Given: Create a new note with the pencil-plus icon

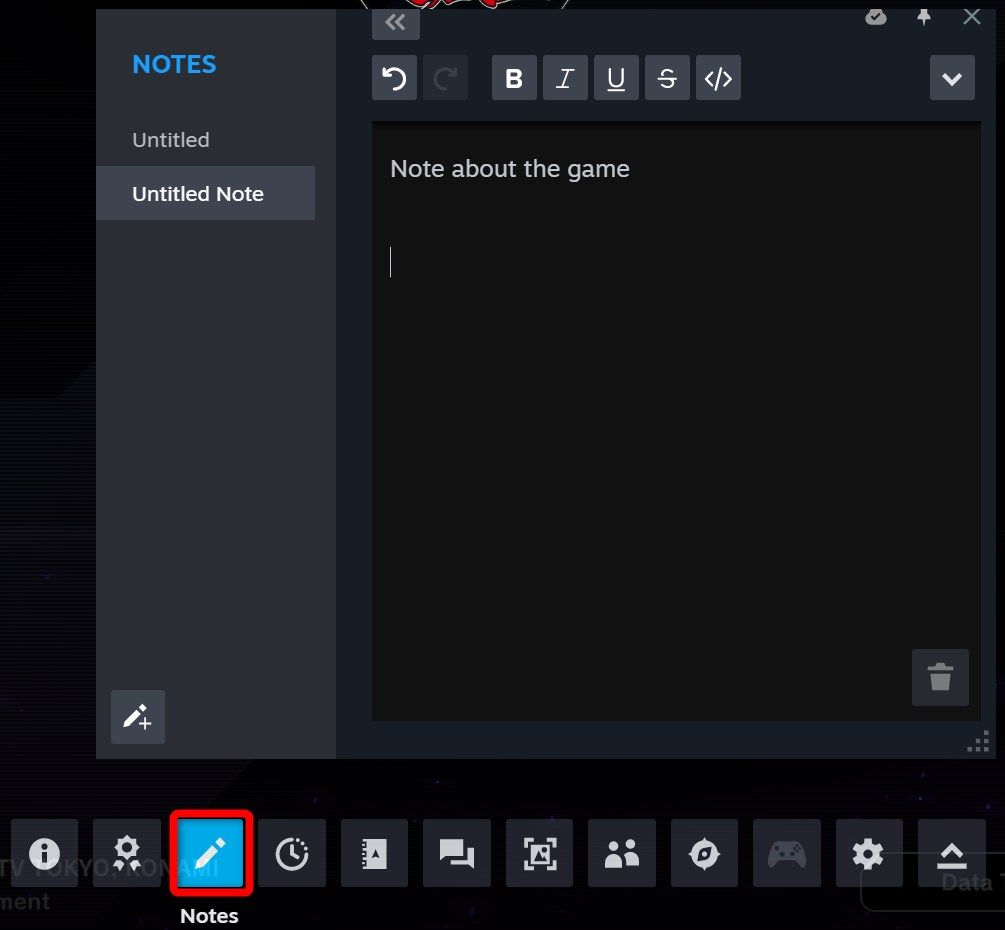Looking at the screenshot, I should coord(137,717).
